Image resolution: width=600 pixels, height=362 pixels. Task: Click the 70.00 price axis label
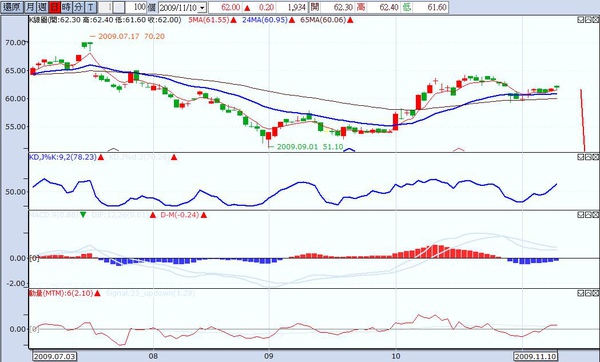coord(15,42)
